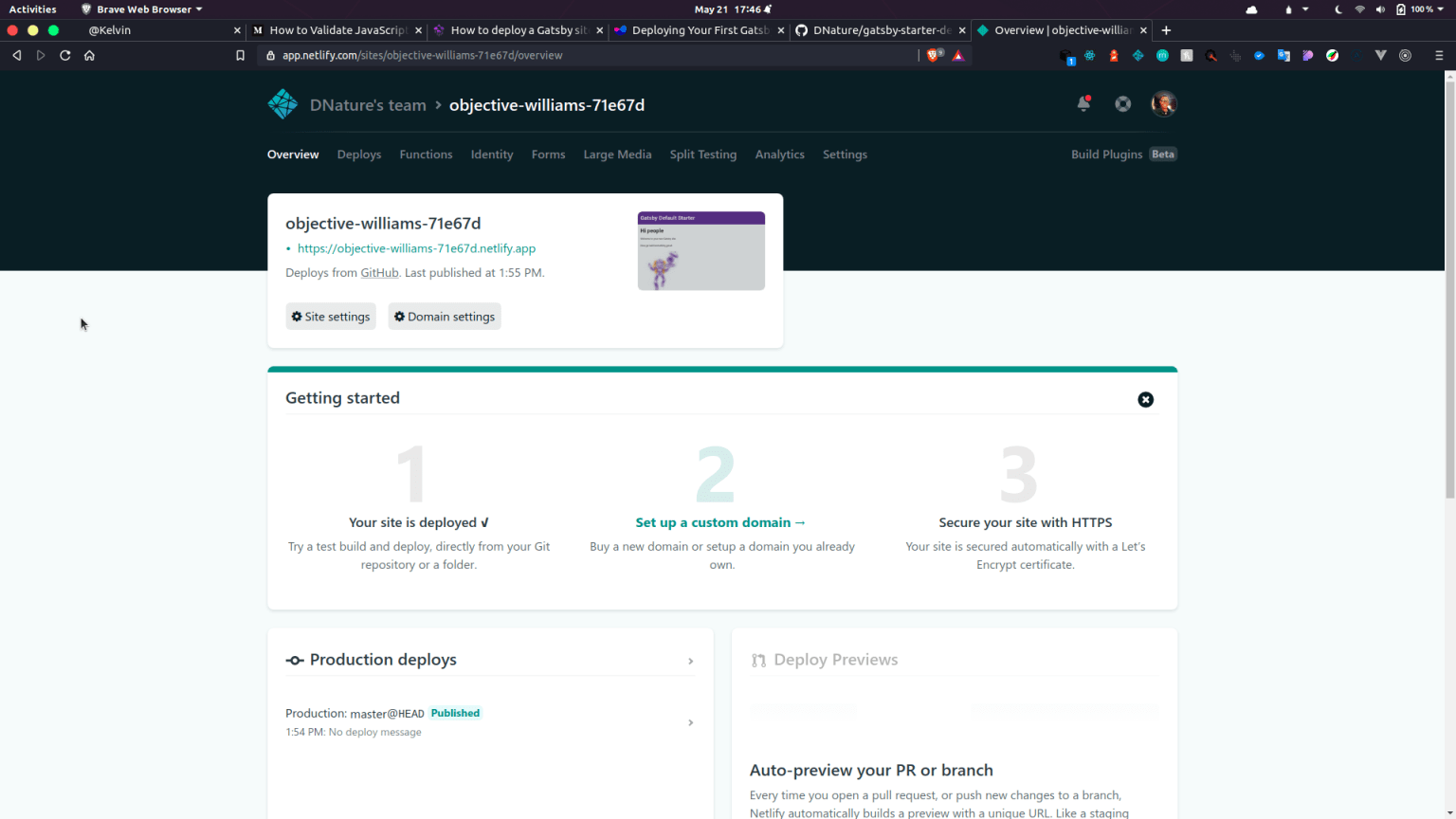Navigate back in browser history

[16, 55]
